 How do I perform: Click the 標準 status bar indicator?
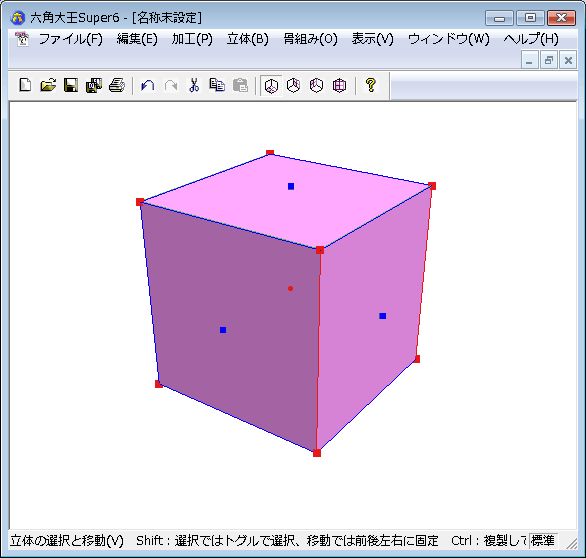[x=543, y=541]
